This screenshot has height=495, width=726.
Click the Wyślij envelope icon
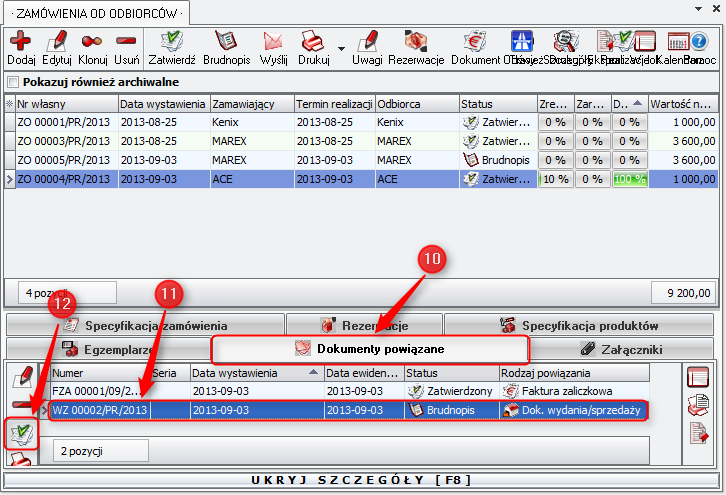pyautogui.click(x=273, y=41)
